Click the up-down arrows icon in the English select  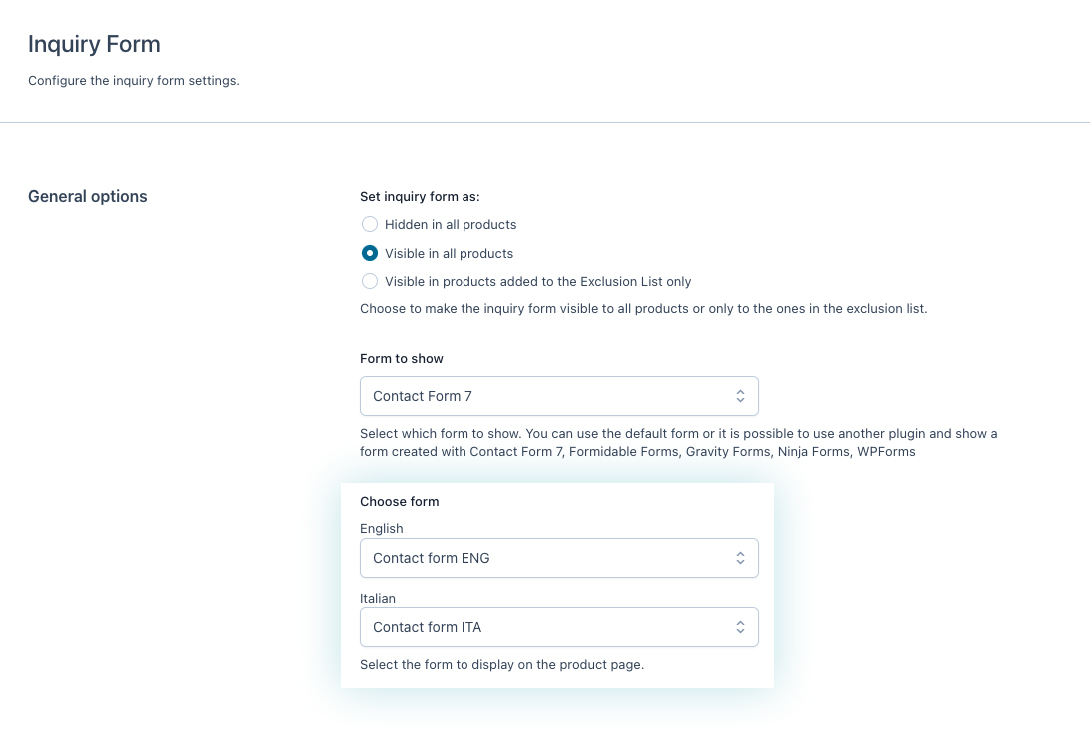point(740,558)
